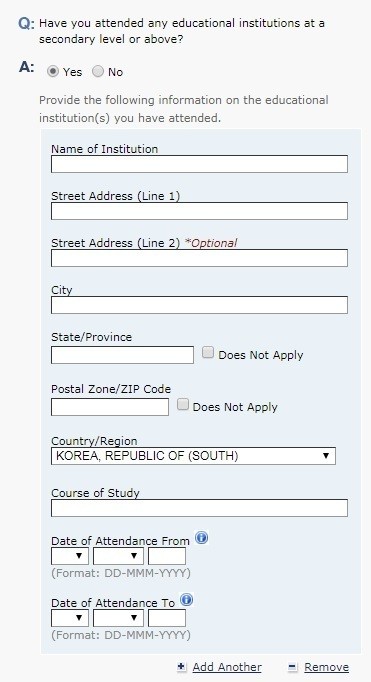Open the month dropdown for Attendance From
Image resolution: width=371 pixels, height=682 pixels.
point(118,556)
